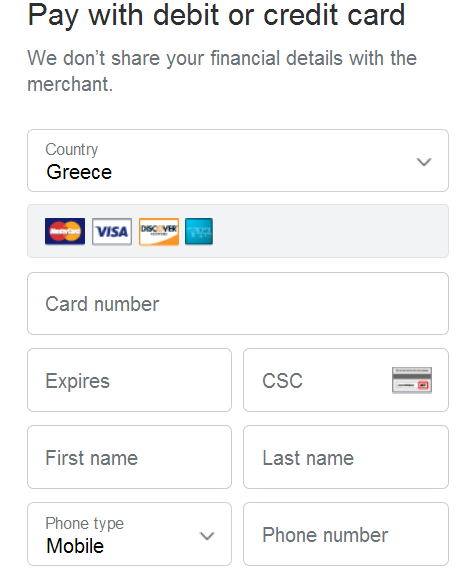Click into the CSC text field
474x573 pixels.
[x=346, y=380]
